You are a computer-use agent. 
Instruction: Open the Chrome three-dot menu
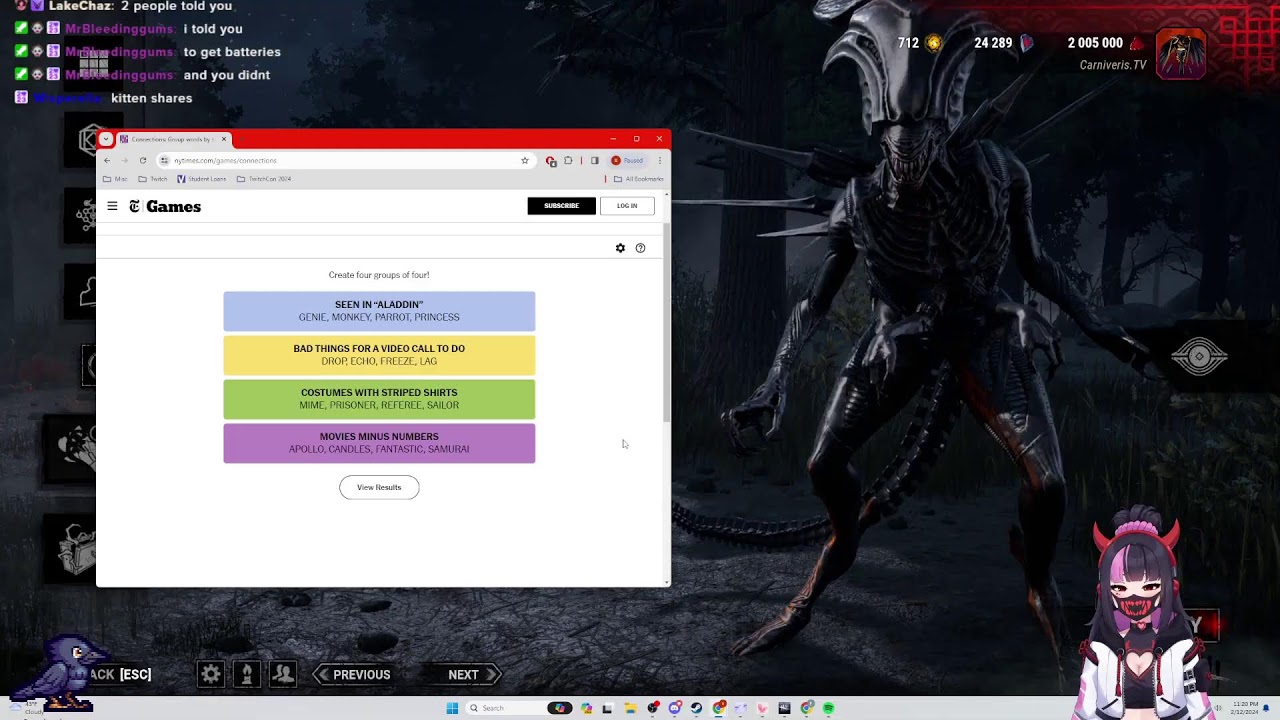[x=659, y=160]
